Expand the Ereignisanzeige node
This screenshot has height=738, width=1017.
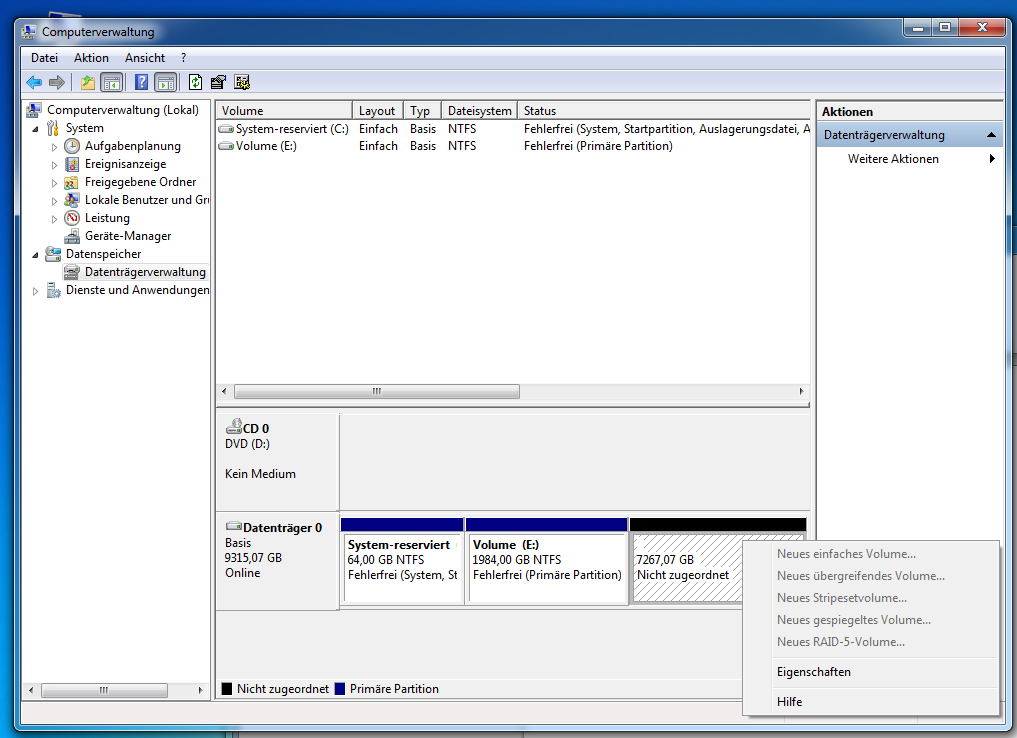(54, 165)
